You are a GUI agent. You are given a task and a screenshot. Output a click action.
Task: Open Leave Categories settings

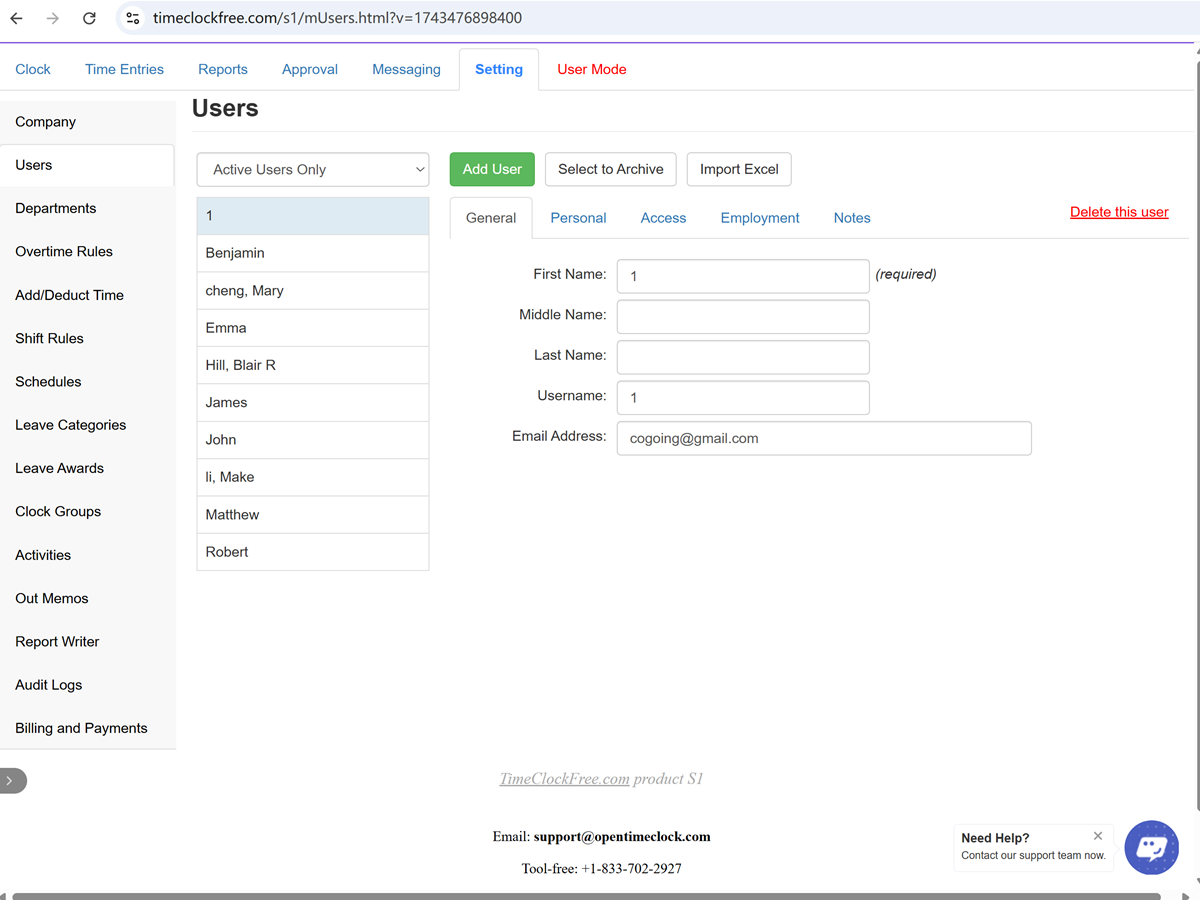[88, 425]
